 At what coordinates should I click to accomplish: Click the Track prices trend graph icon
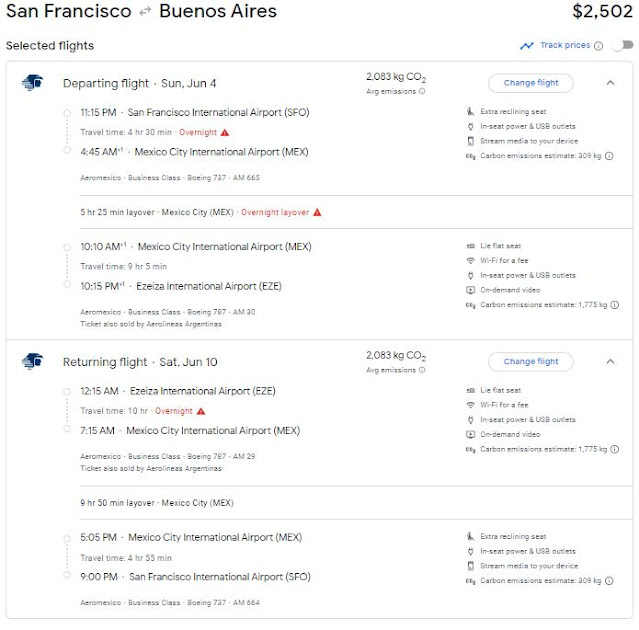526,46
